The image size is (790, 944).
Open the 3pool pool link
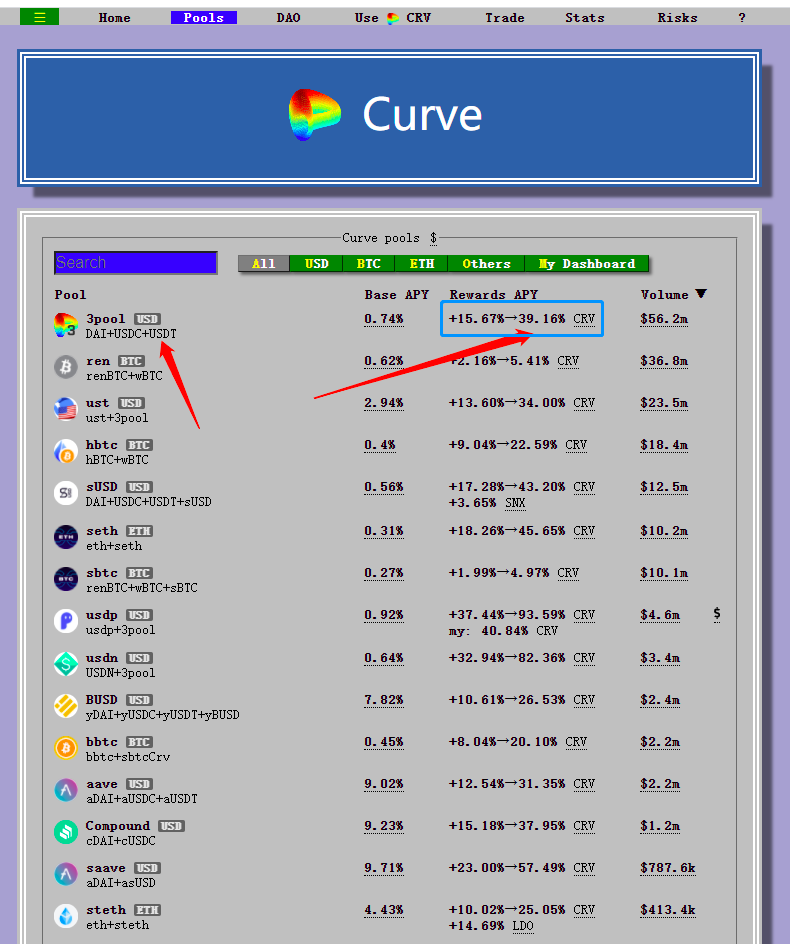click(105, 318)
